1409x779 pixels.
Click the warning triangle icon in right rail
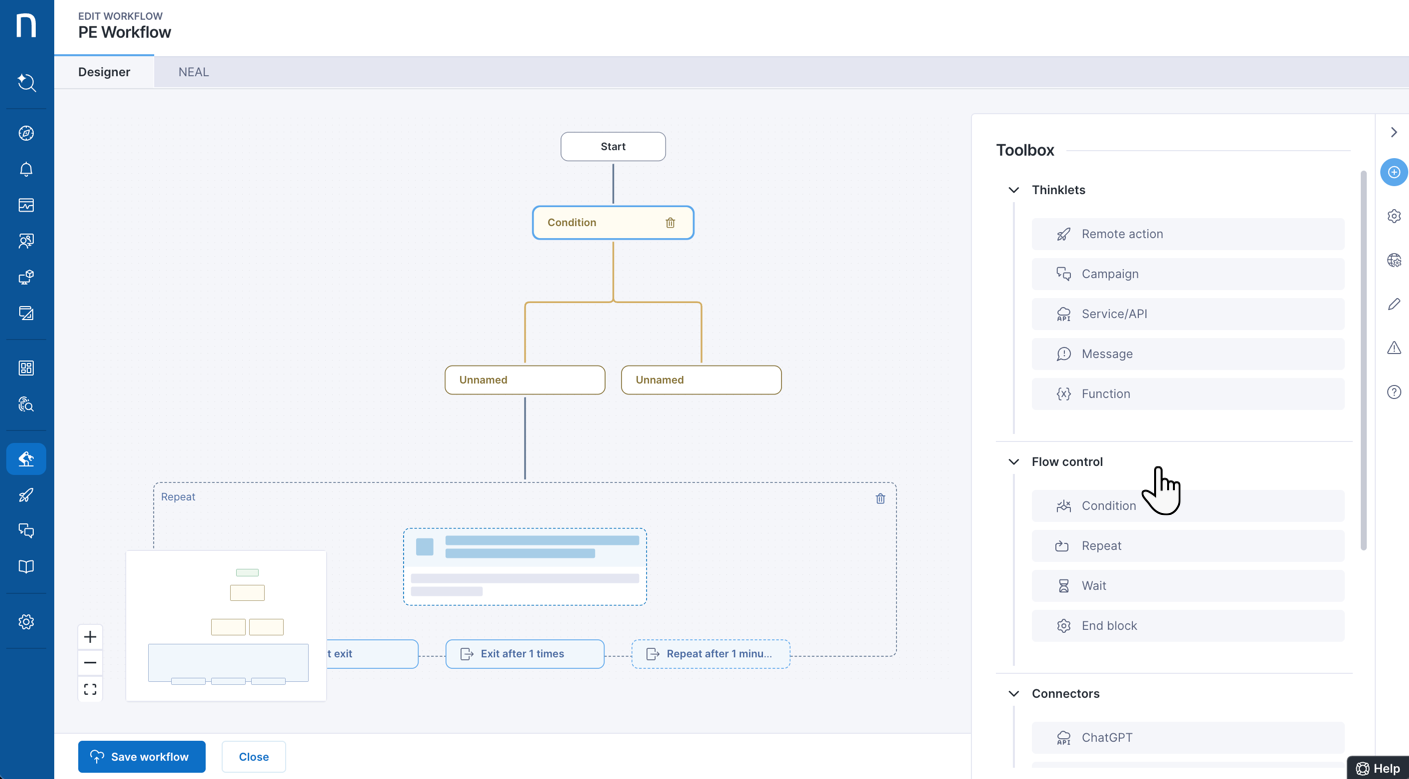(x=1394, y=348)
